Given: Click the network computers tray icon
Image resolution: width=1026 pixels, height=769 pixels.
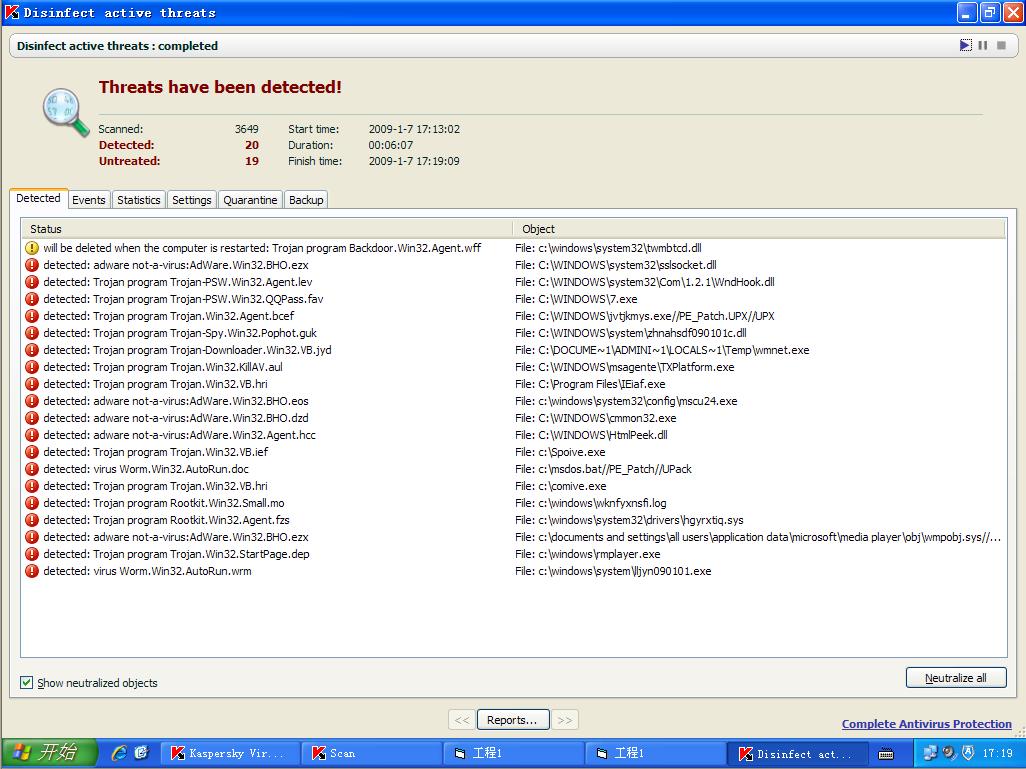Looking at the screenshot, I should [x=930, y=753].
